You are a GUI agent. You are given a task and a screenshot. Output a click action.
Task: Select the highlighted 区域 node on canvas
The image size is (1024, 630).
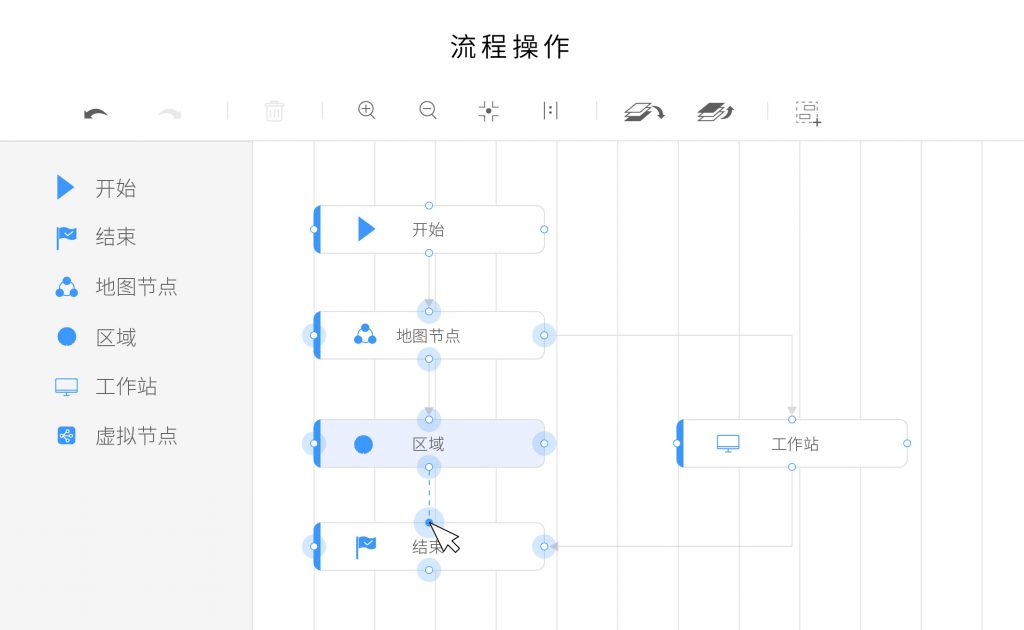click(x=429, y=443)
